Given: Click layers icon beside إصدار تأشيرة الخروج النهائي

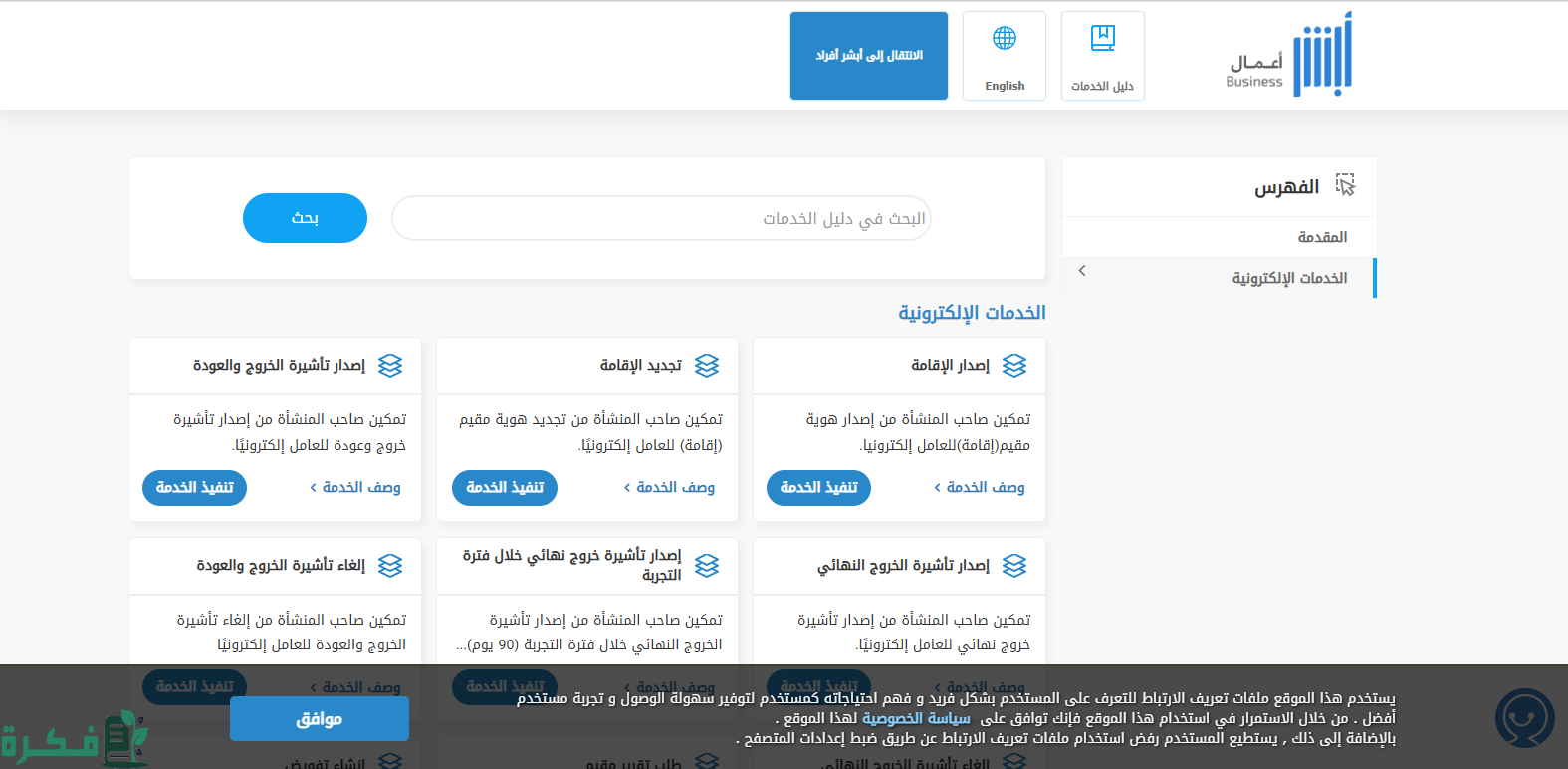Looking at the screenshot, I should [x=1013, y=566].
